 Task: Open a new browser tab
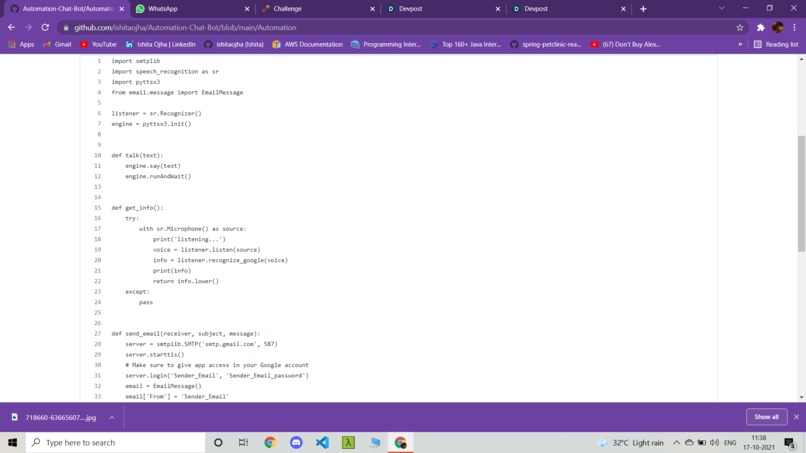pyautogui.click(x=643, y=9)
